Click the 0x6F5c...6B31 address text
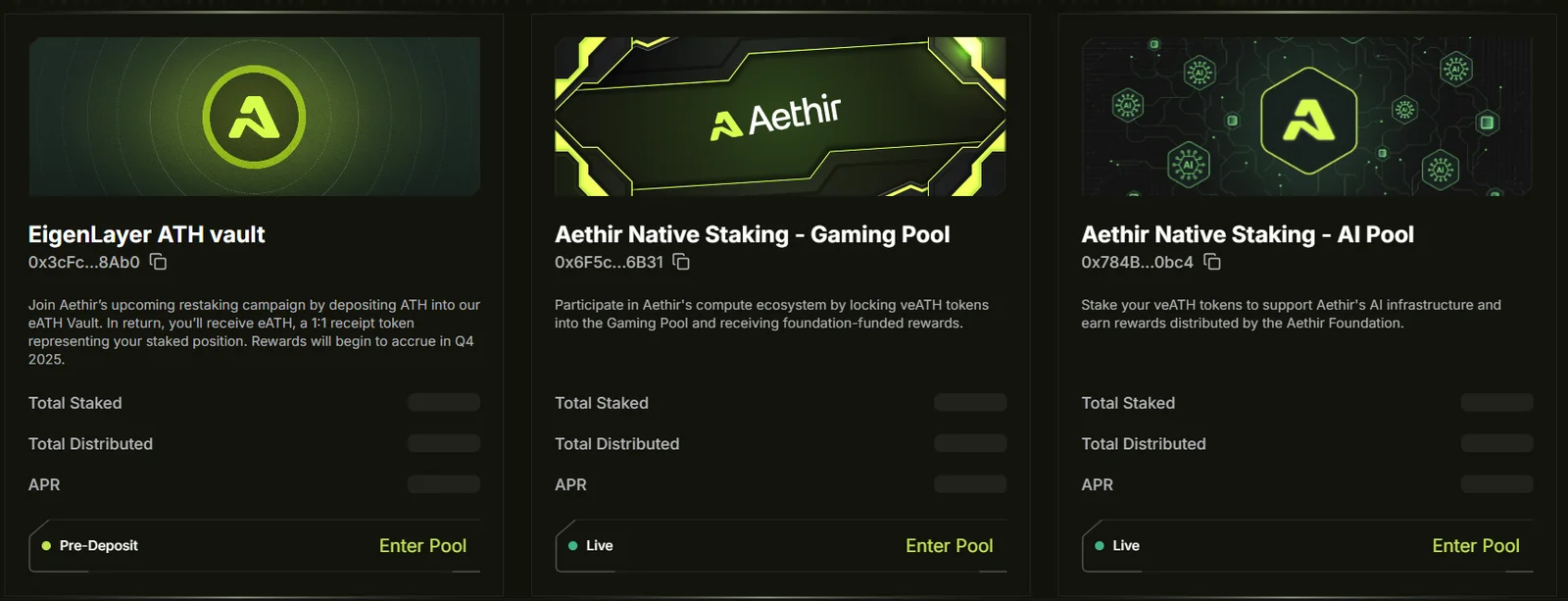Image resolution: width=1568 pixels, height=601 pixels. tap(609, 263)
